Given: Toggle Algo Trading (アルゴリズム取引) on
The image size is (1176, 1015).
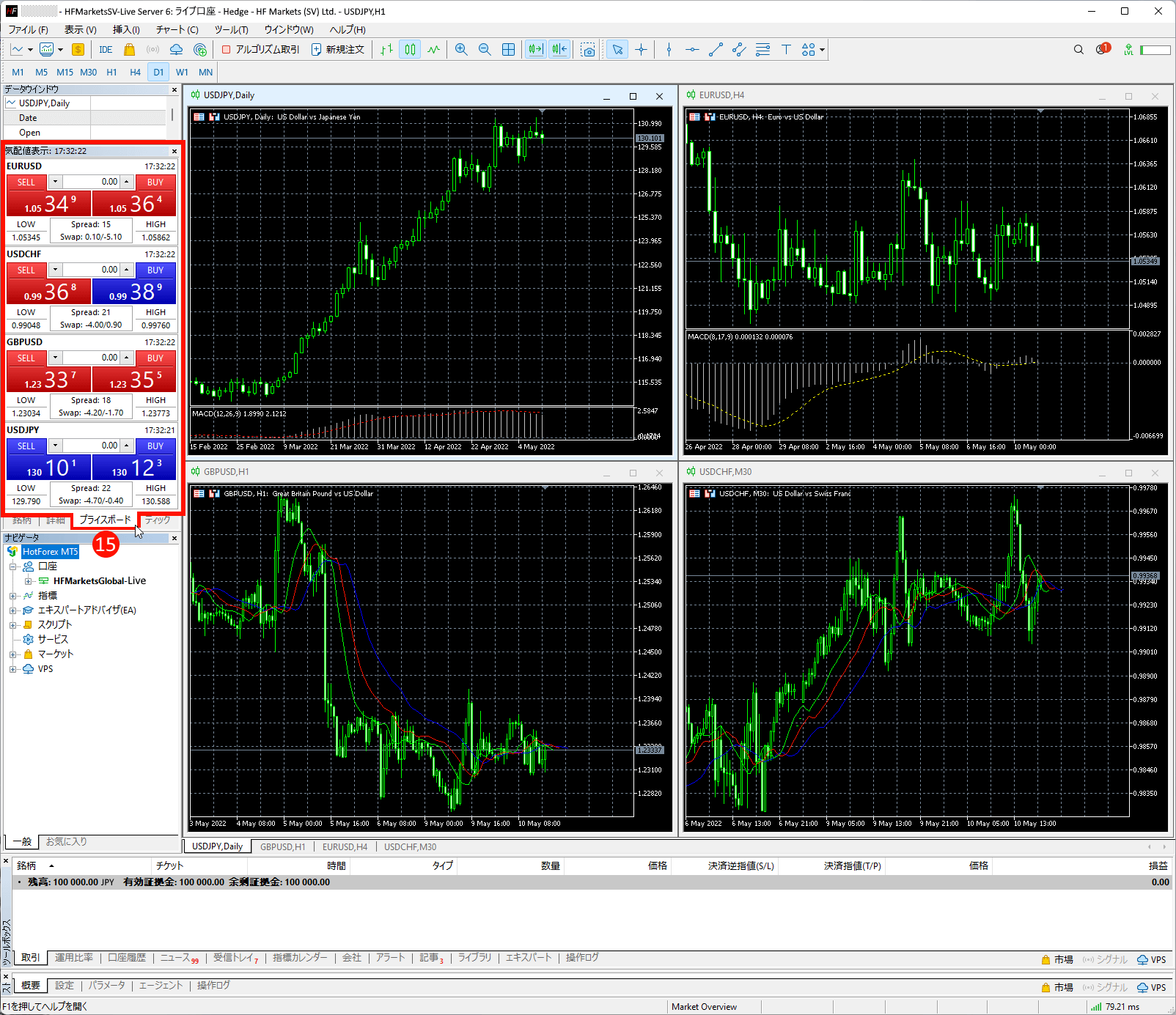Looking at the screenshot, I should [x=261, y=50].
